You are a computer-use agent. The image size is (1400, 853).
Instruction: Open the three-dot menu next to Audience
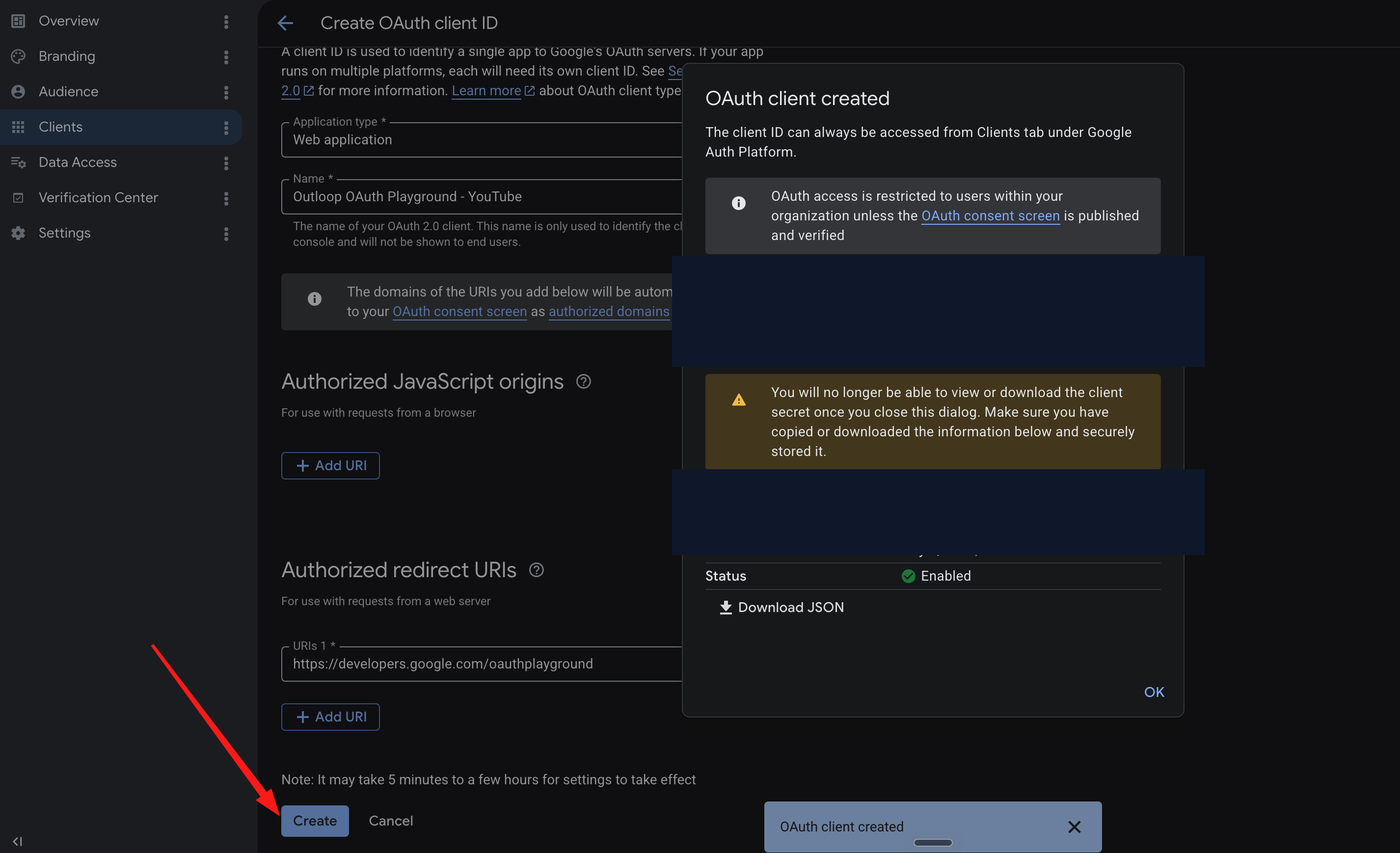click(x=226, y=92)
